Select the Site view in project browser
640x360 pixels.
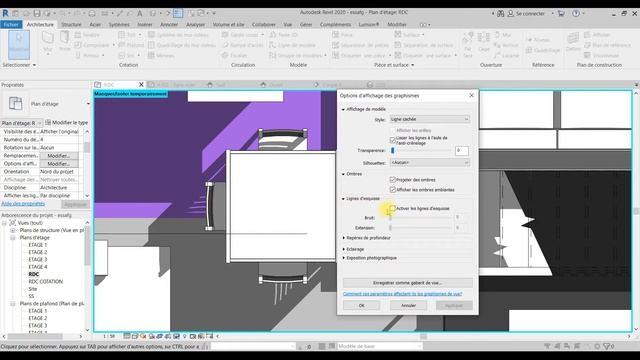point(33,289)
